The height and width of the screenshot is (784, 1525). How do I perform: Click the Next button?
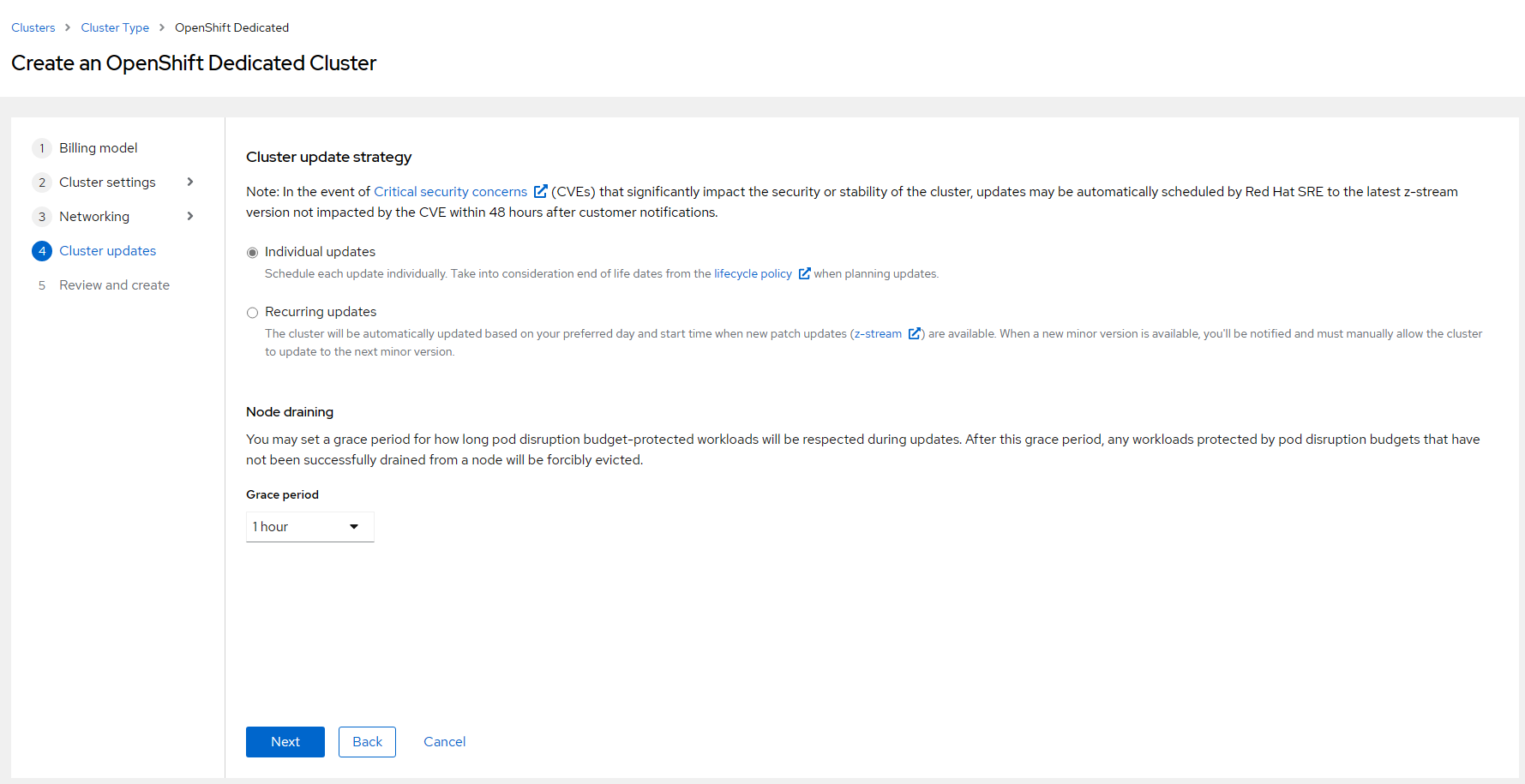[x=285, y=742]
